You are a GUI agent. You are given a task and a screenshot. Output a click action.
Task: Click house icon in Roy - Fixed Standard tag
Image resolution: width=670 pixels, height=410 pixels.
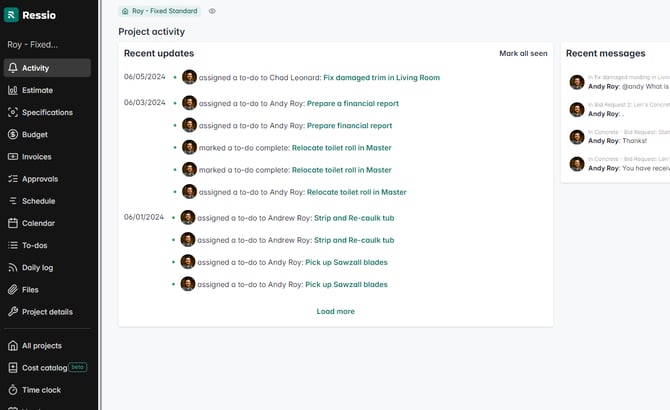click(x=125, y=11)
